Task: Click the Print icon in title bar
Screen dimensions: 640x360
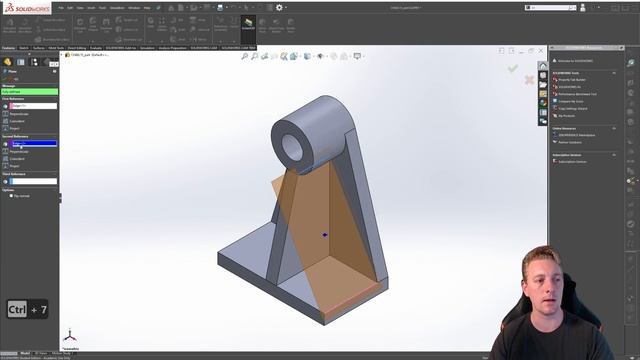Action: pos(220,7)
